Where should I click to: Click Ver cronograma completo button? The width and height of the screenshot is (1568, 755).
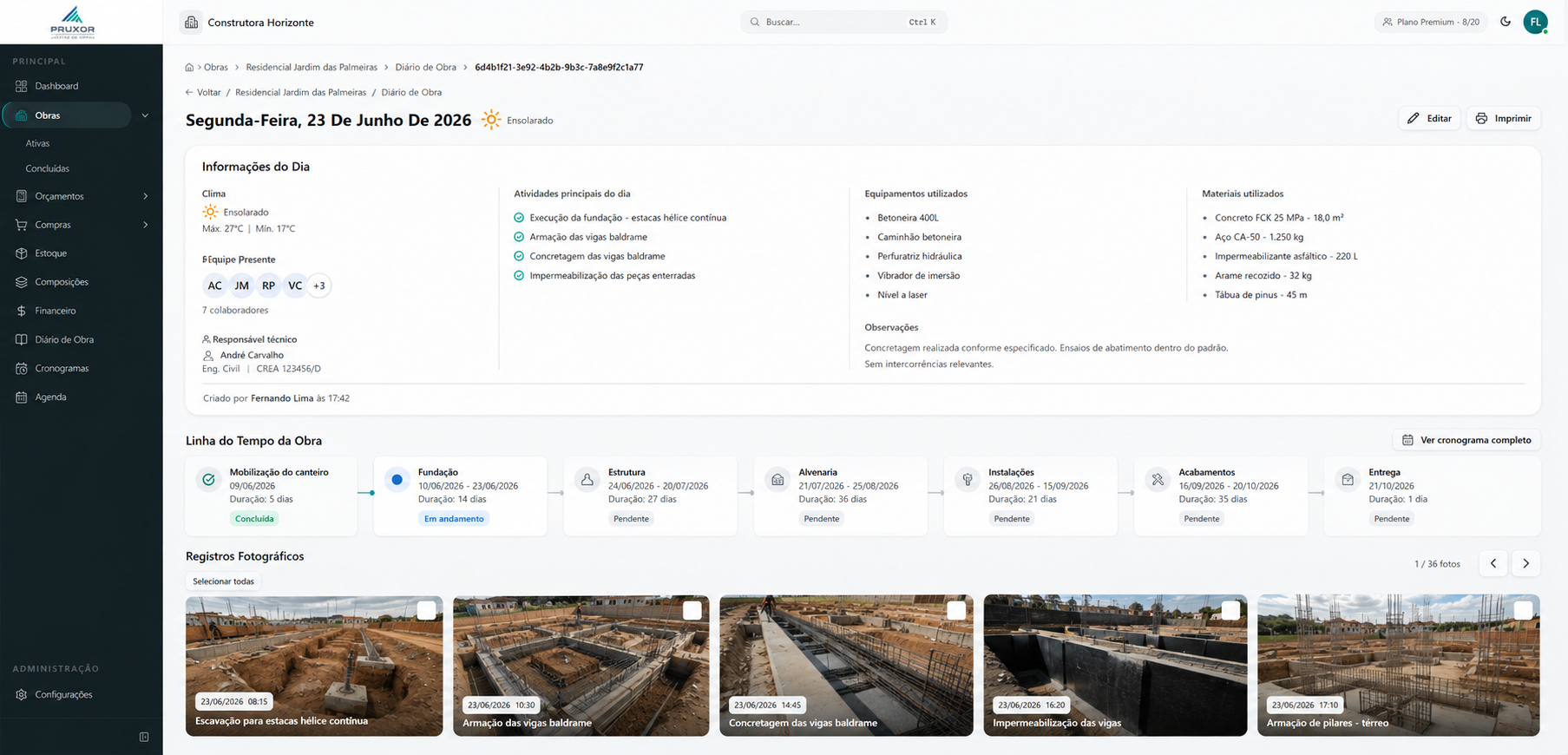tap(1466, 440)
